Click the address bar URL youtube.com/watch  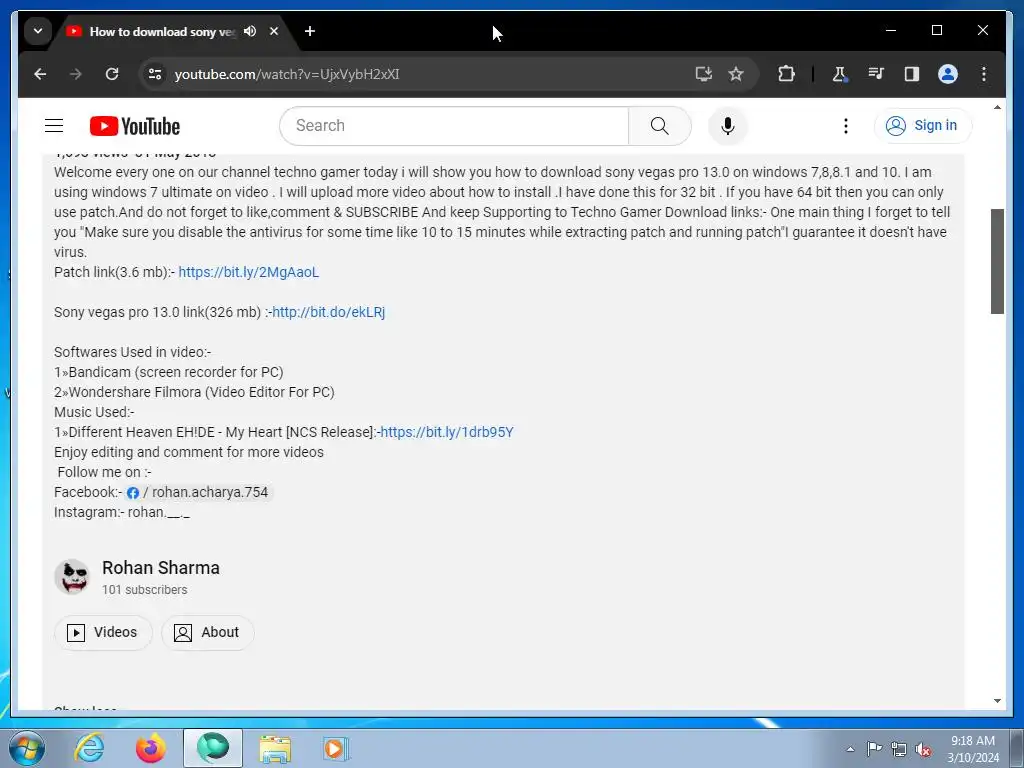coord(287,74)
